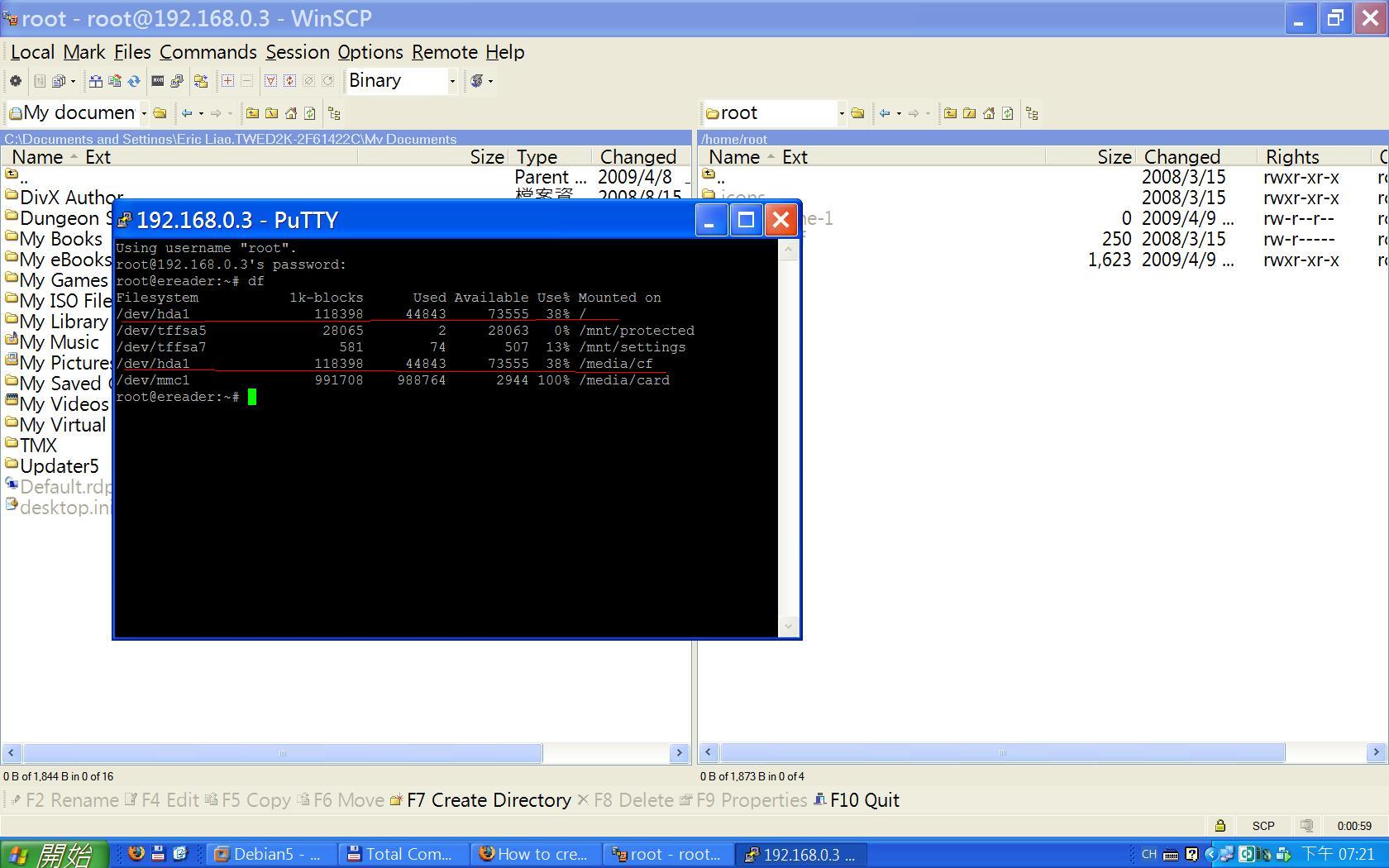Open the Remote menu

(445, 52)
